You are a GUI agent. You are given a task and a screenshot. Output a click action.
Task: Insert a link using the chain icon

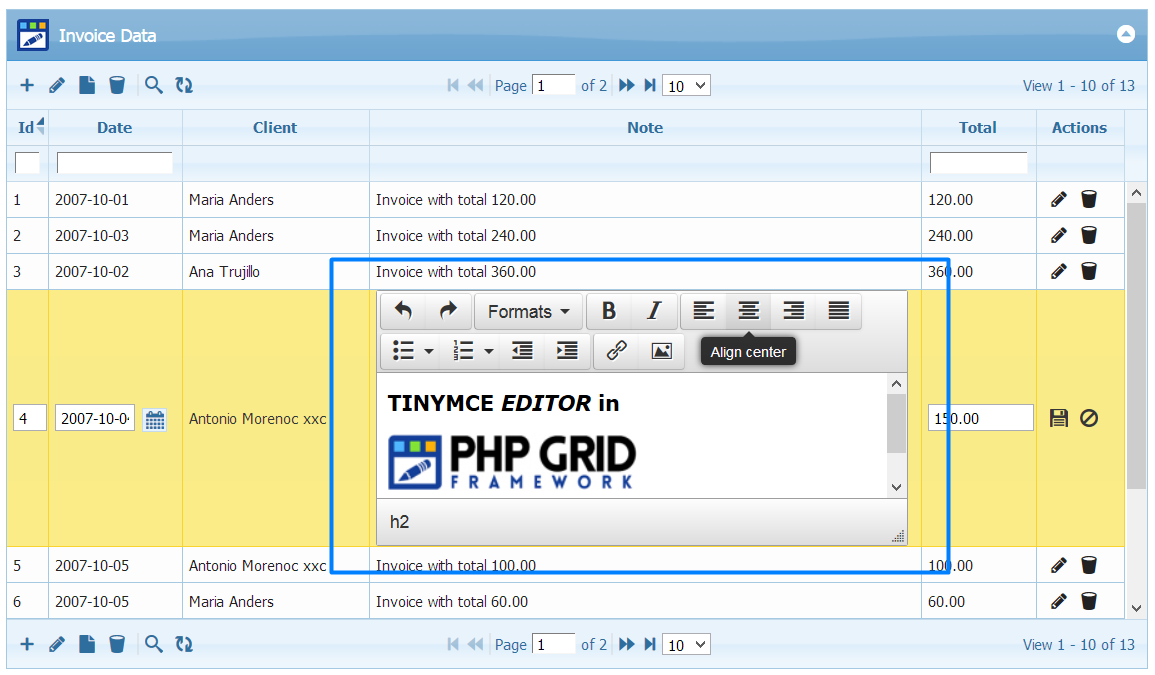[617, 350]
